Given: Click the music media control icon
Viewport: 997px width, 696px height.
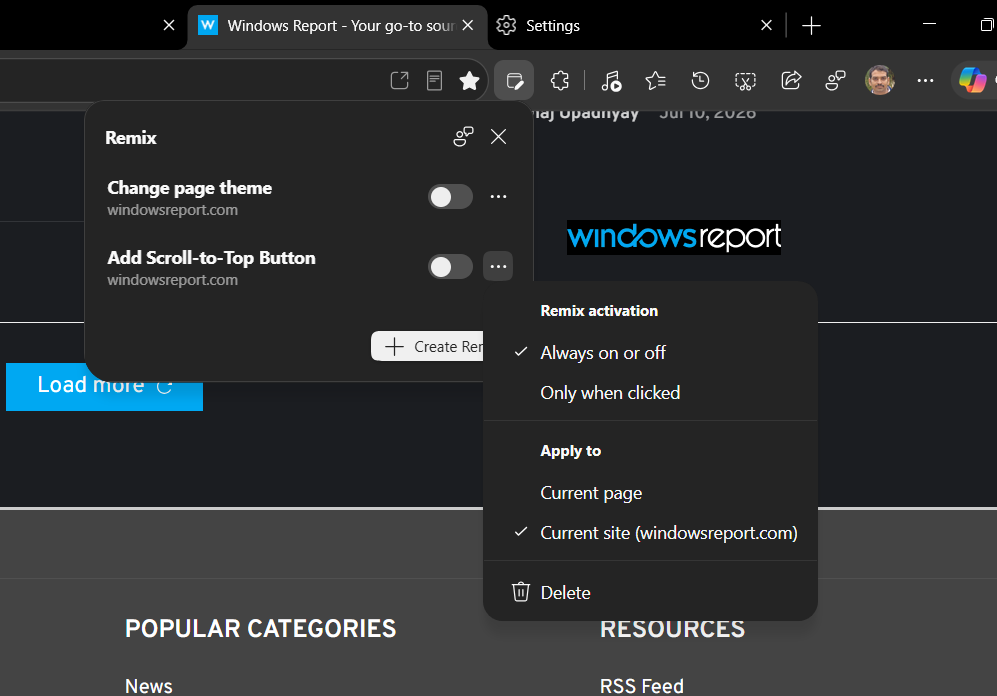Looking at the screenshot, I should [x=611, y=81].
